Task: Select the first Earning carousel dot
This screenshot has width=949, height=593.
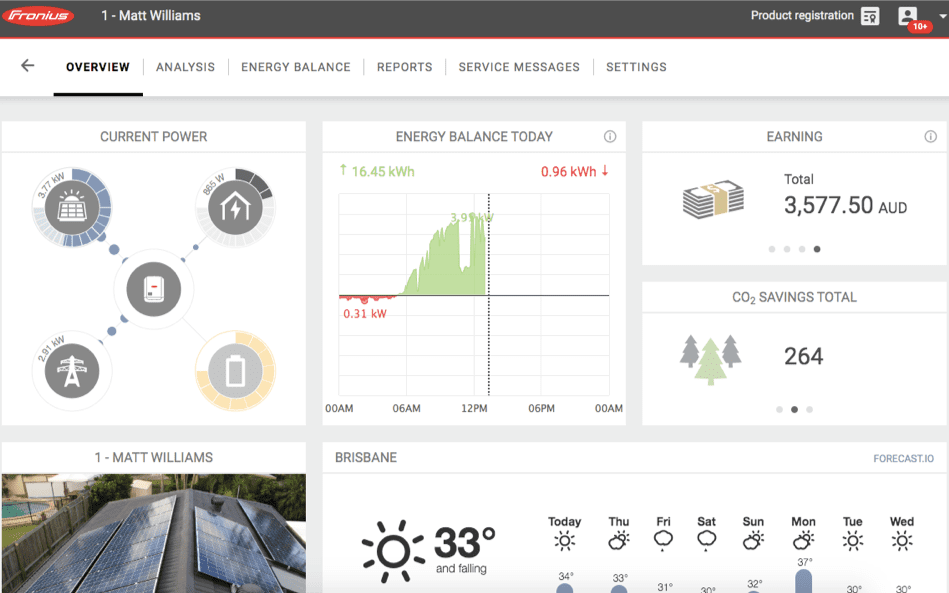Action: point(771,249)
